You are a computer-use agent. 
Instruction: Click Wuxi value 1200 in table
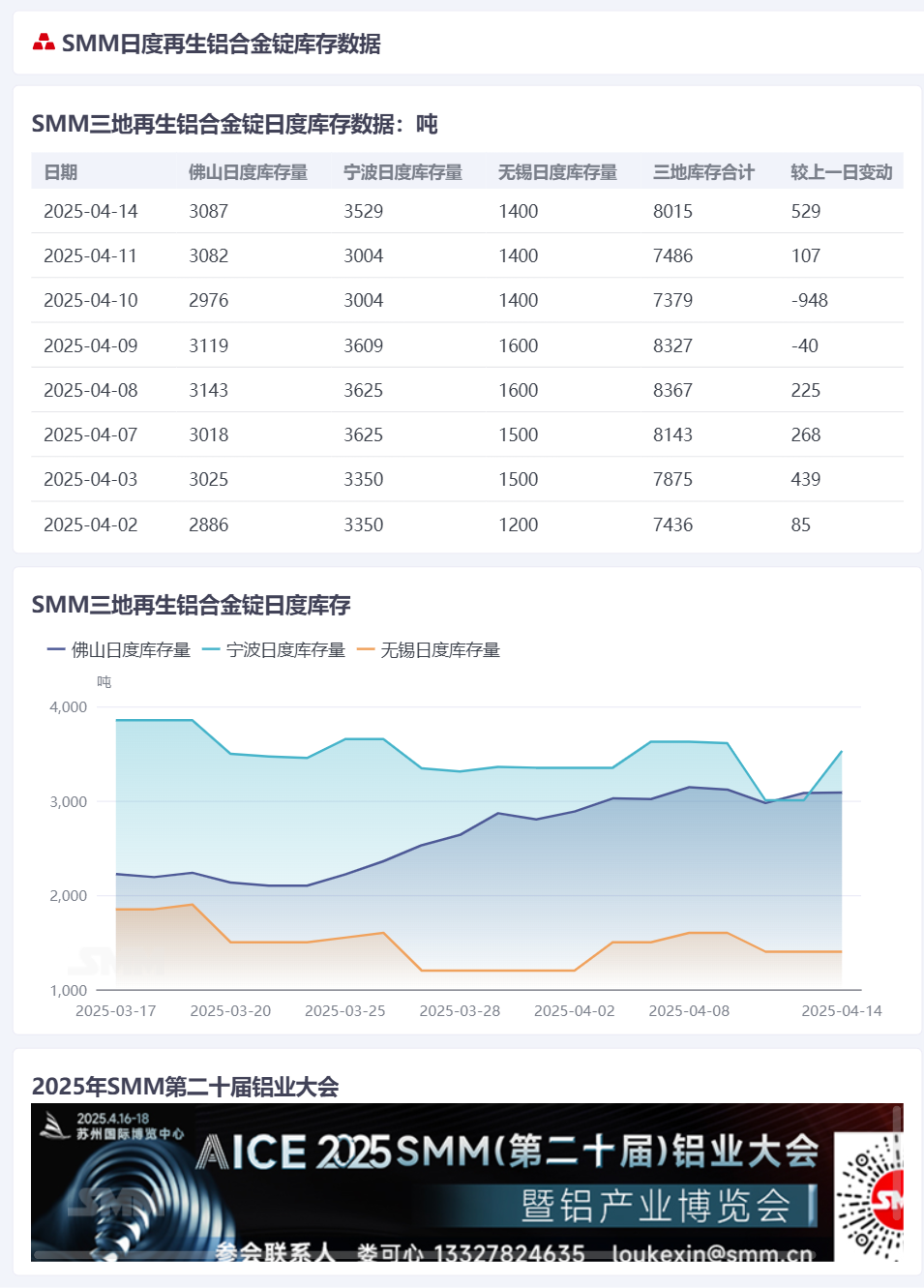coord(519,524)
